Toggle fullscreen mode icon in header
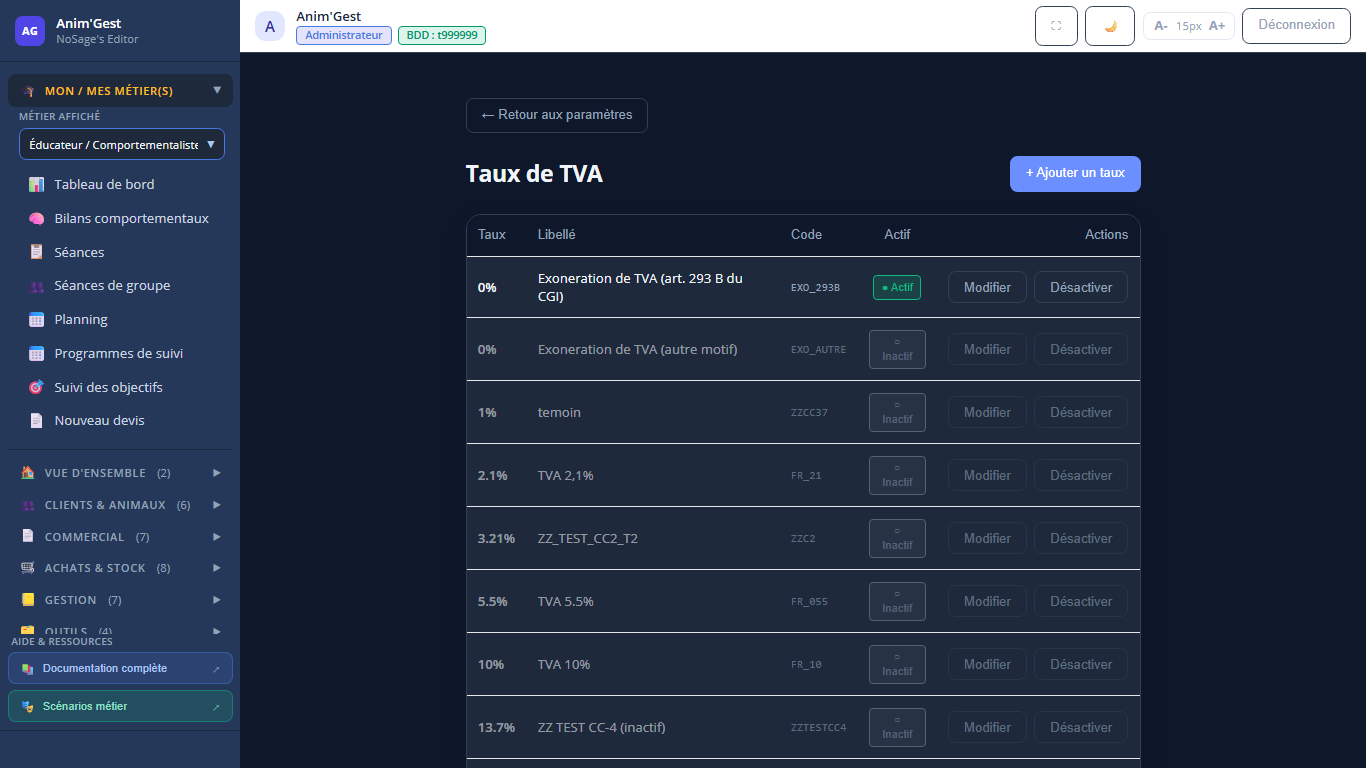Viewport: 1366px width, 768px height. [x=1056, y=26]
